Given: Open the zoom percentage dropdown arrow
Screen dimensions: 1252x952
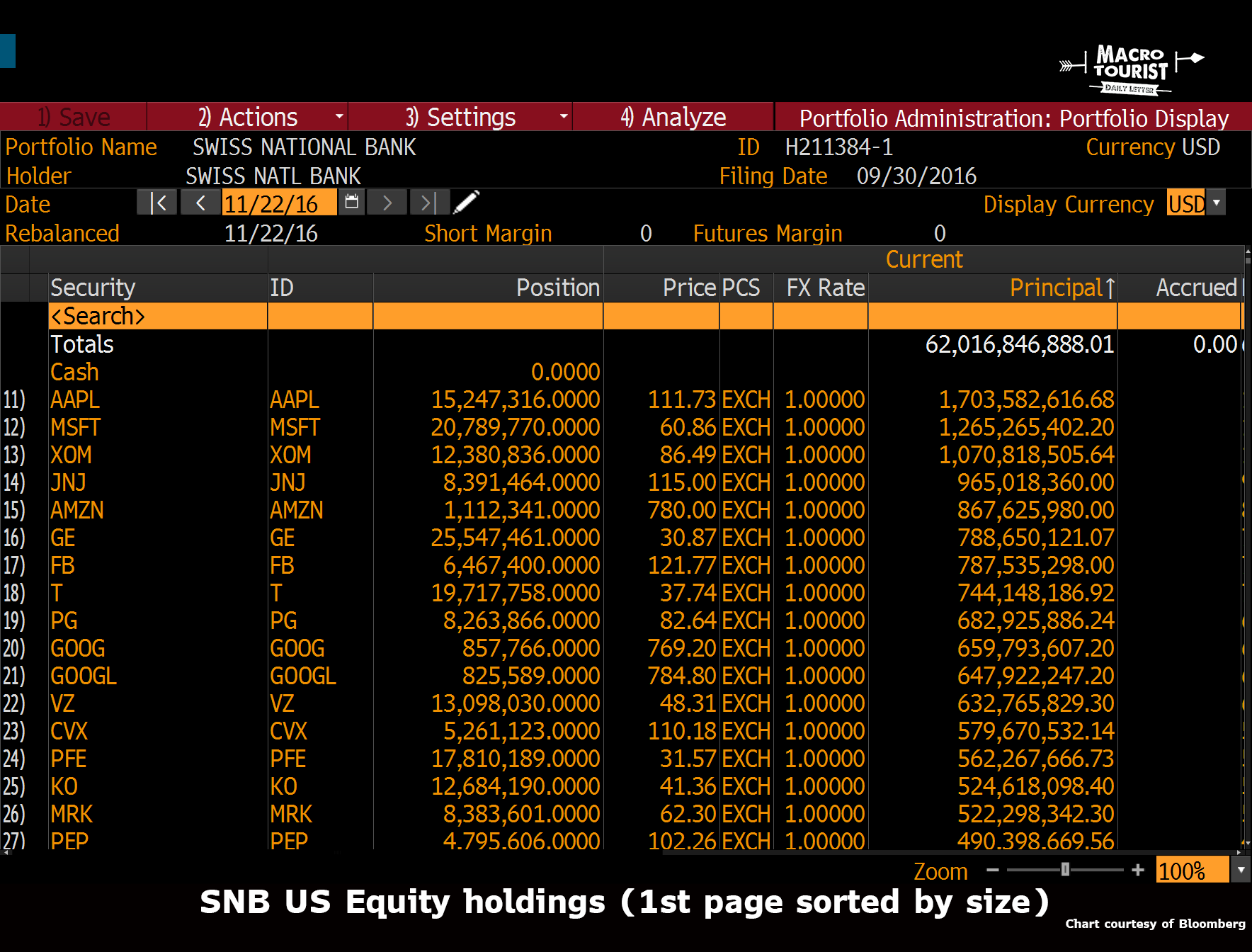Looking at the screenshot, I should [x=1241, y=870].
